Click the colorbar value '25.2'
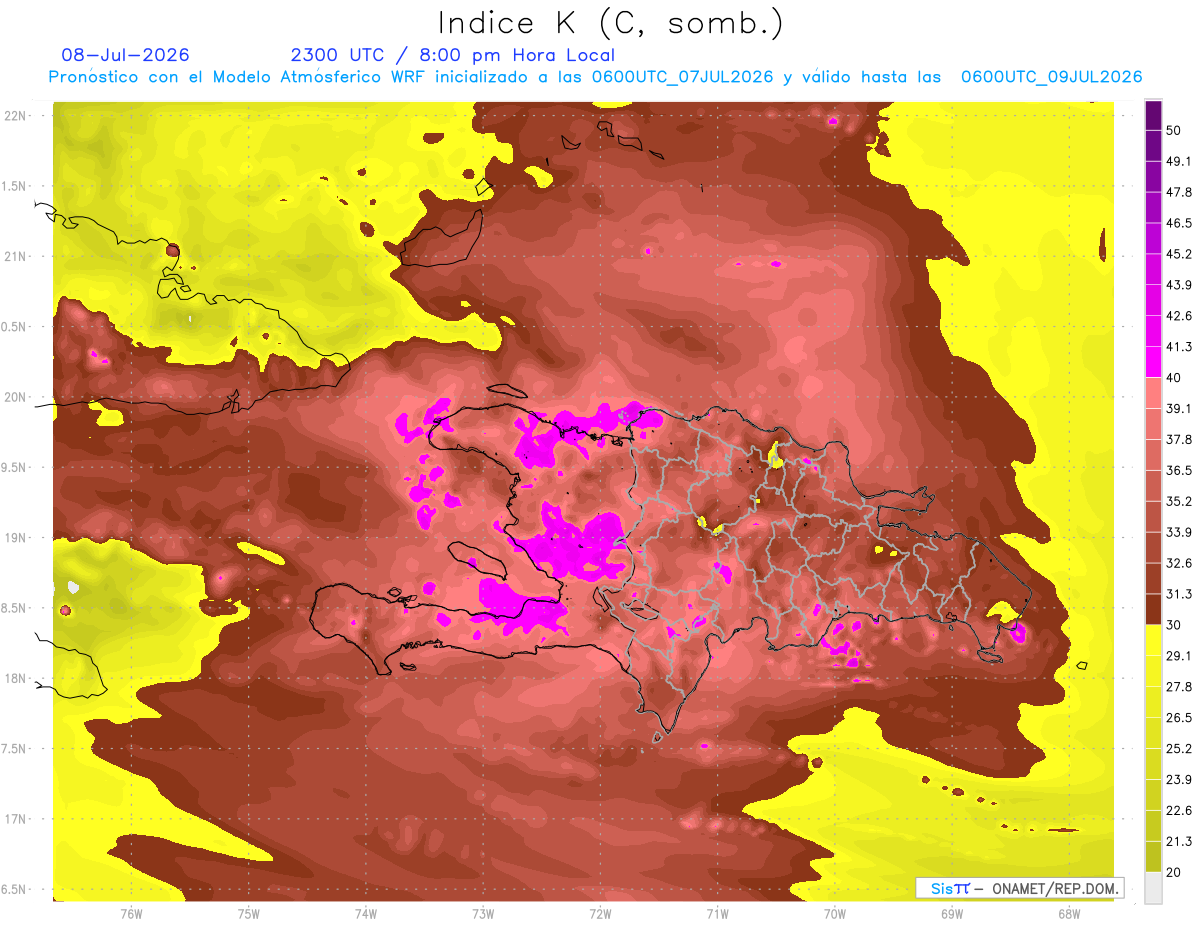Screen dimensions: 1200x927 tap(1178, 748)
